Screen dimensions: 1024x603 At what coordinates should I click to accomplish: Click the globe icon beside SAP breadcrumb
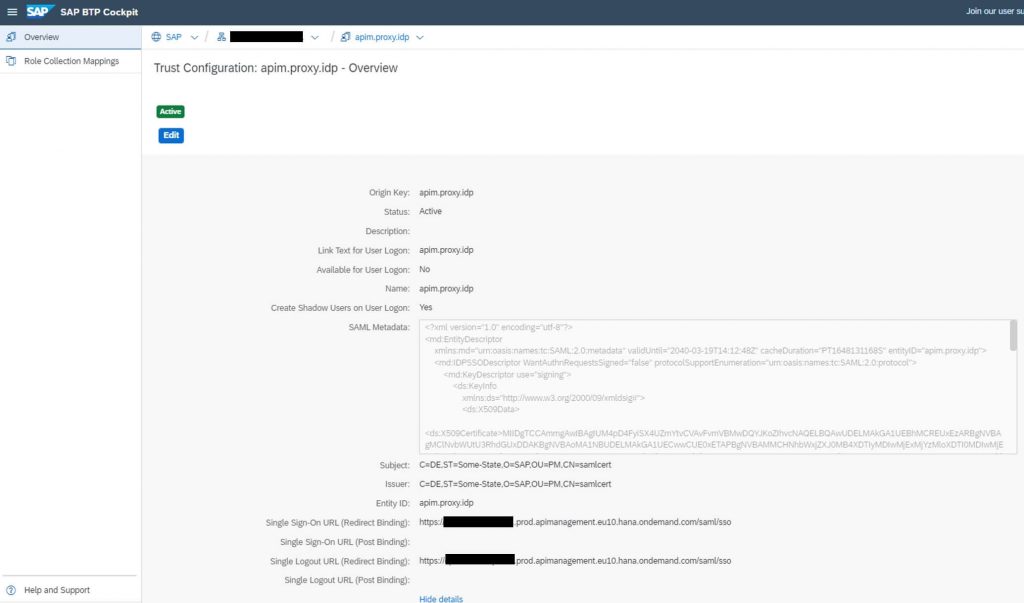point(156,37)
